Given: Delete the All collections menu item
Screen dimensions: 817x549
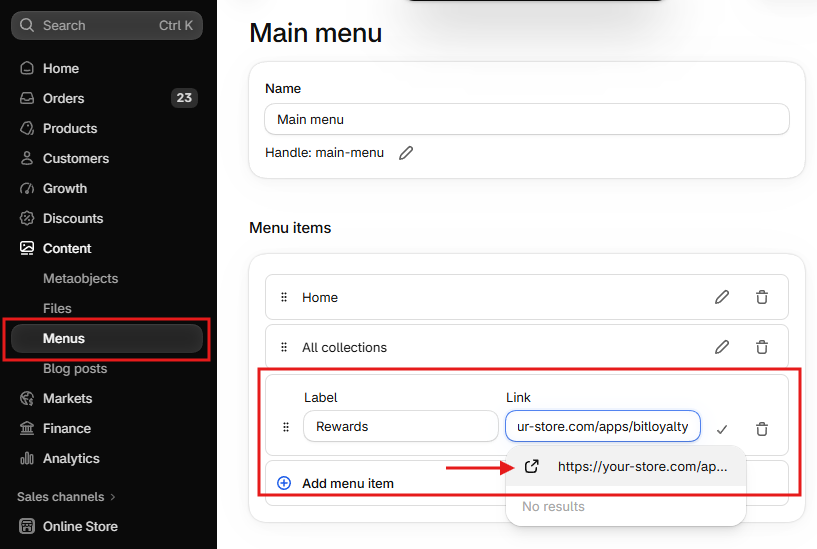Looking at the screenshot, I should (x=762, y=347).
